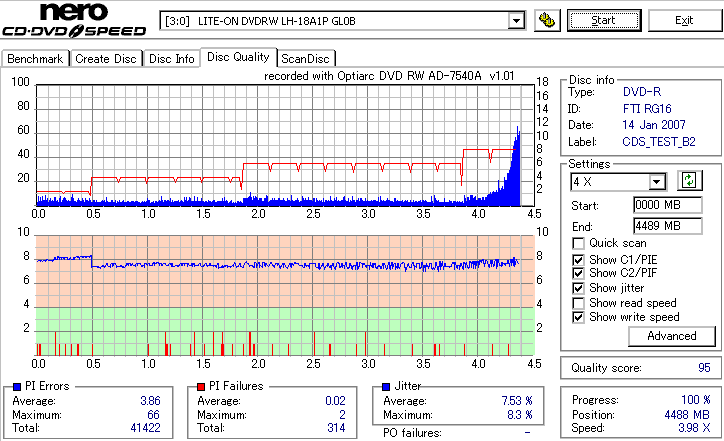This screenshot has width=724, height=441.
Task: Go to the Disc Info tab
Action: 171,59
